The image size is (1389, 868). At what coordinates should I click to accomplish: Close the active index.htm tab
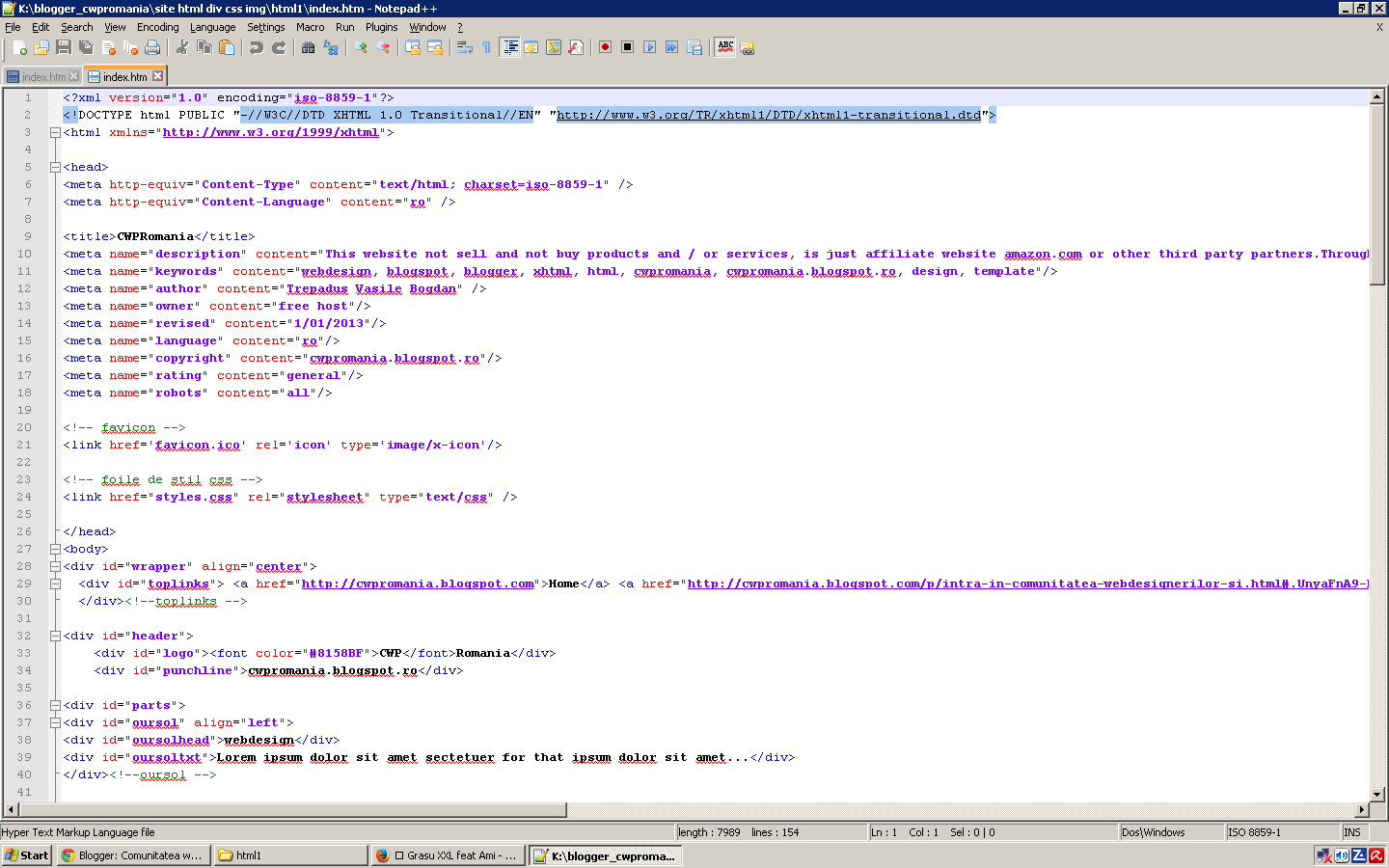158,76
